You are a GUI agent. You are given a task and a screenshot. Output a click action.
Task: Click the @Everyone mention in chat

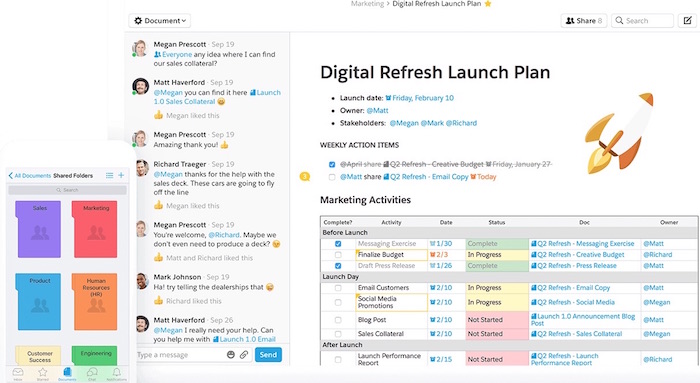click(x=173, y=54)
